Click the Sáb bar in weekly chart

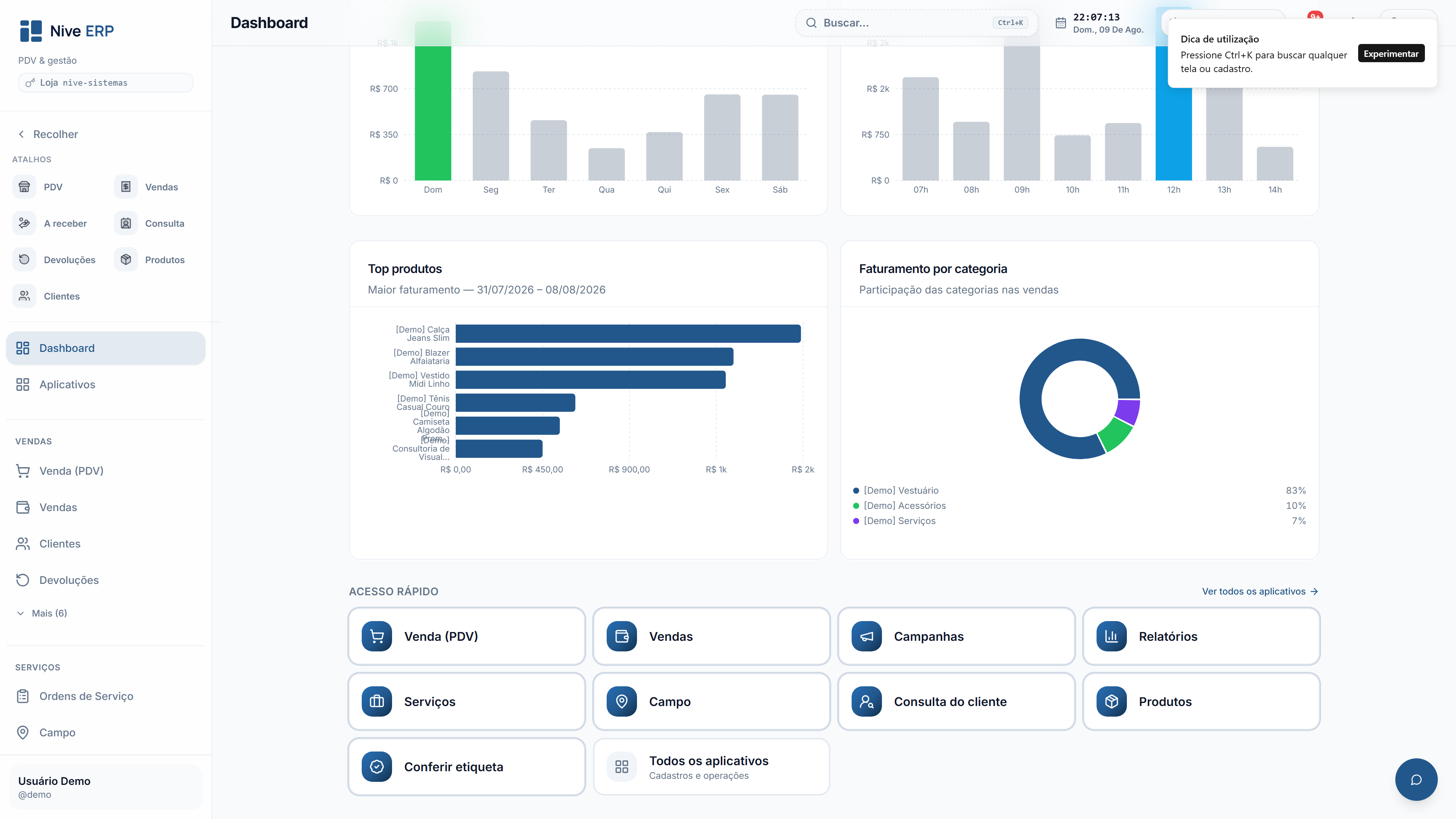pyautogui.click(x=780, y=137)
